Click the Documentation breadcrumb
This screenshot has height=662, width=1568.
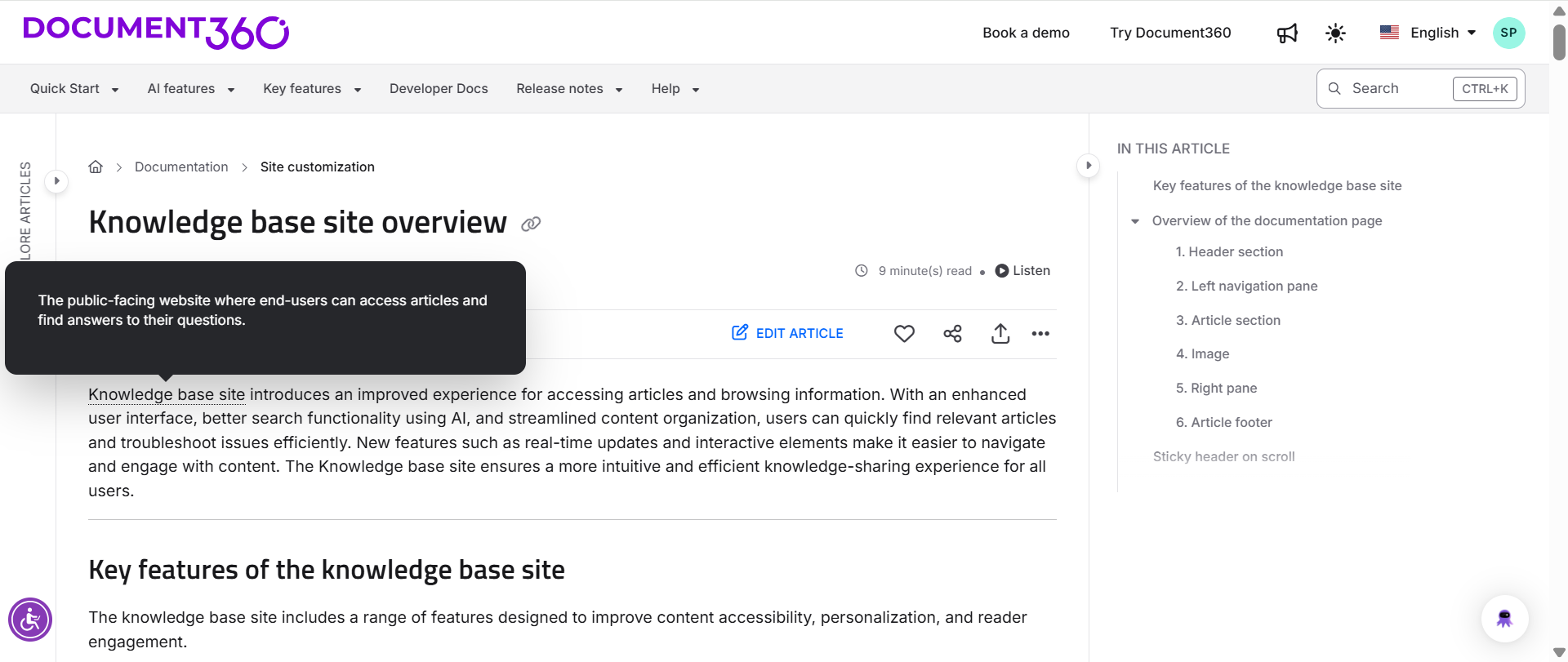(181, 167)
